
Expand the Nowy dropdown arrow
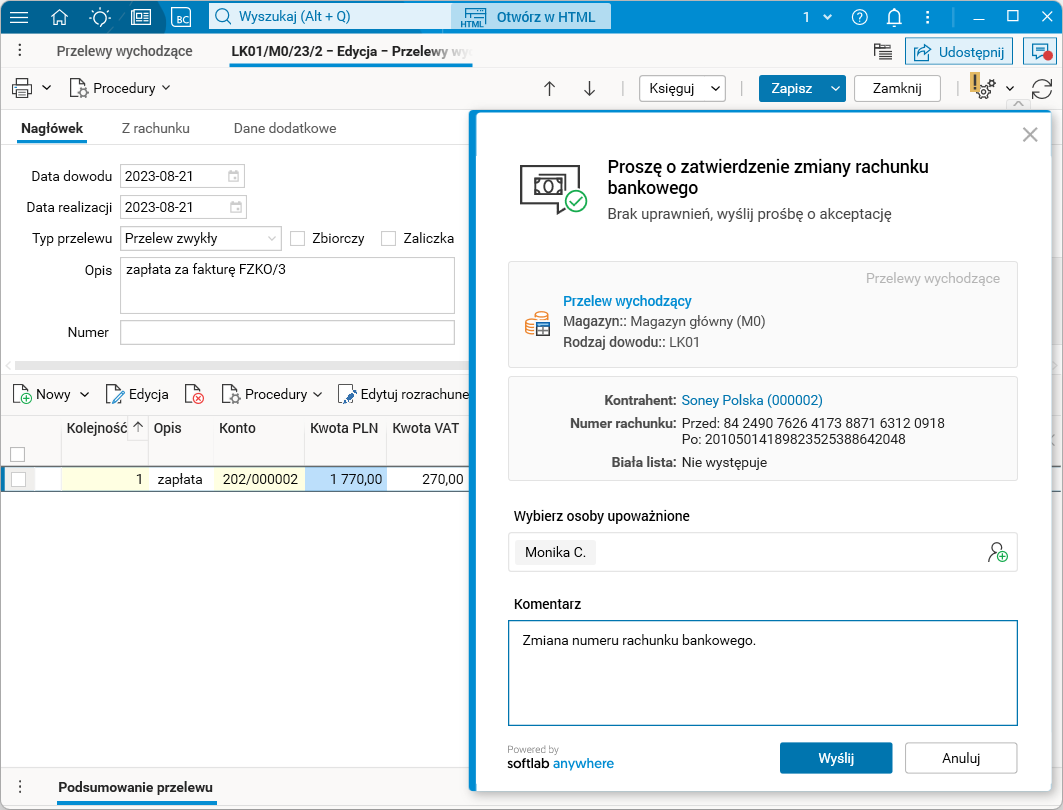85,394
